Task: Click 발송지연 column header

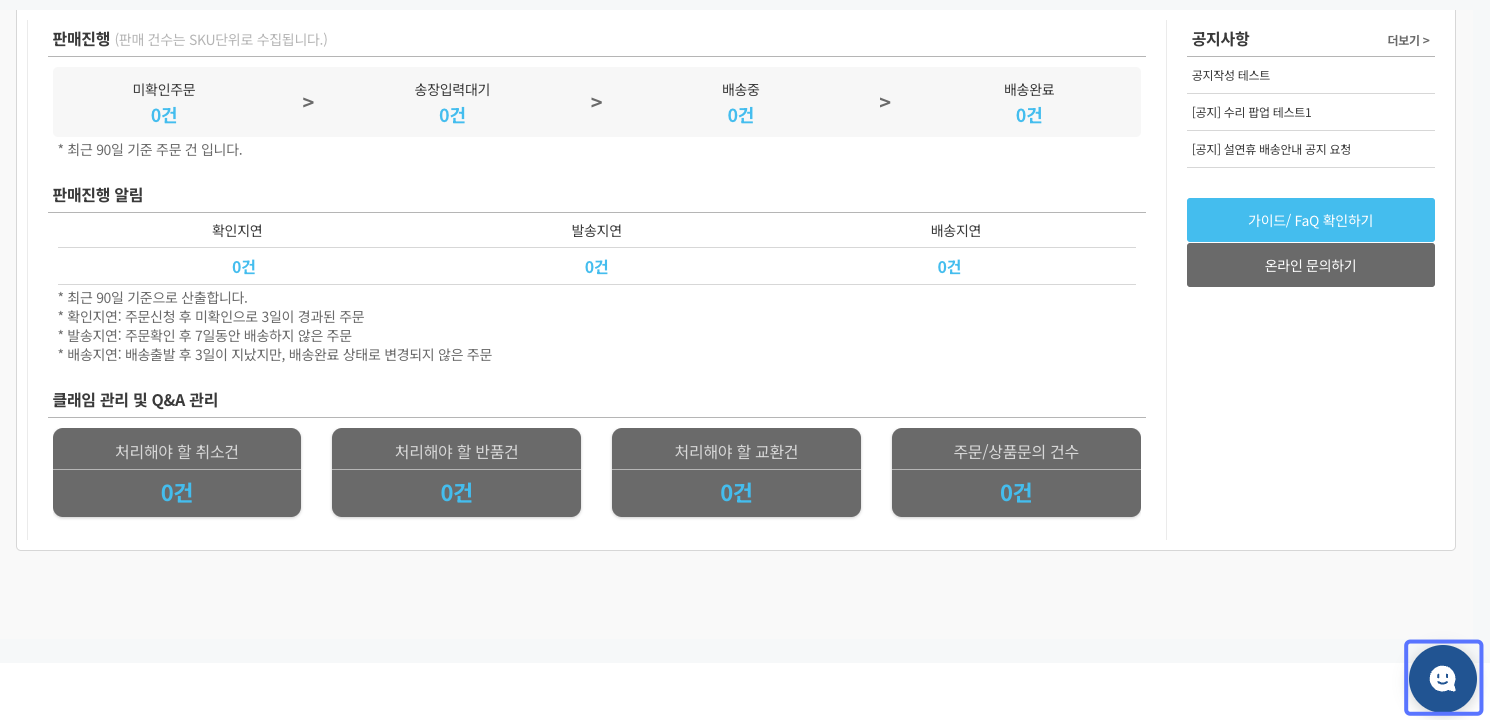Action: (x=596, y=230)
